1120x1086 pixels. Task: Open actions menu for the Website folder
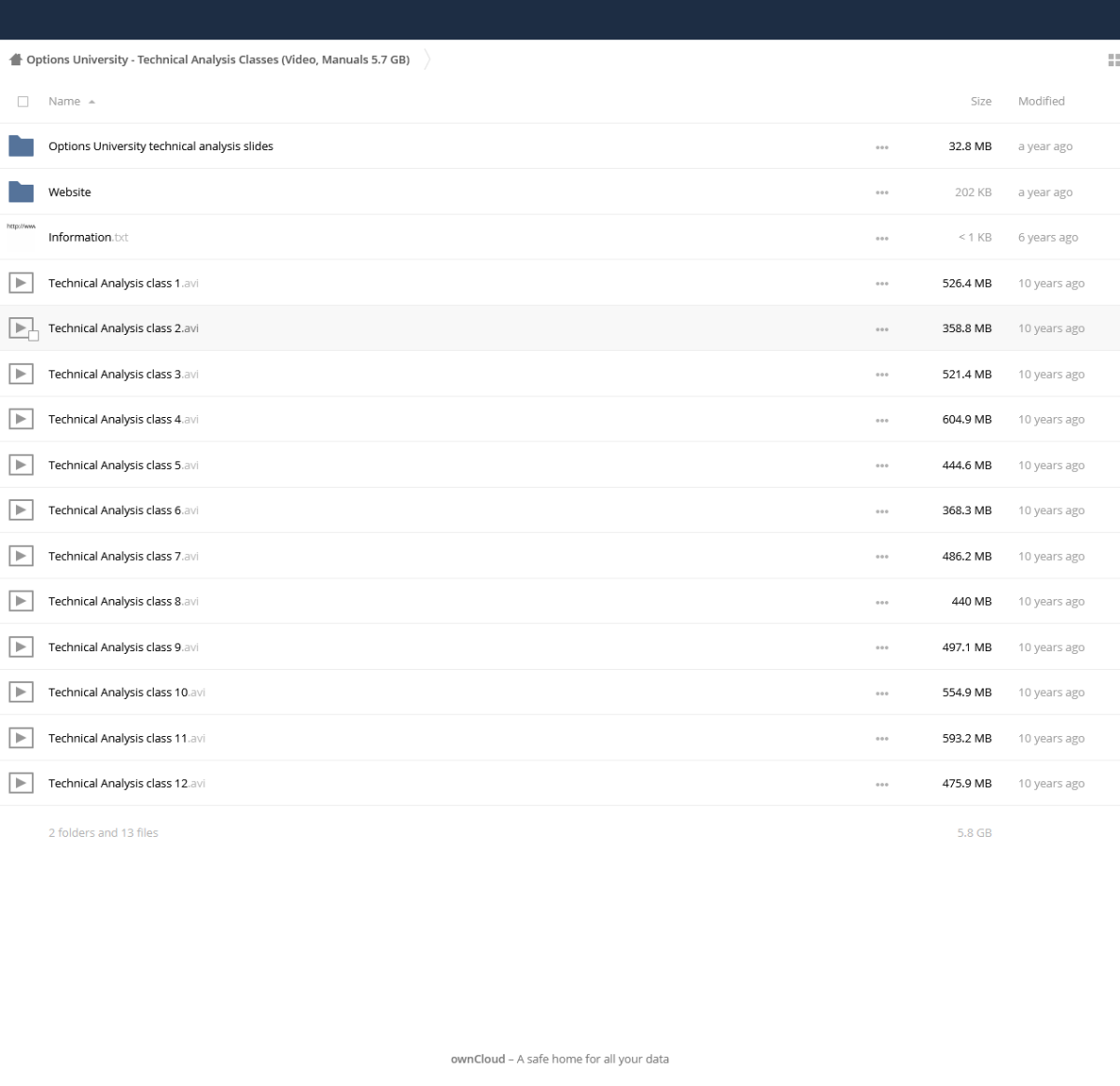click(x=882, y=192)
